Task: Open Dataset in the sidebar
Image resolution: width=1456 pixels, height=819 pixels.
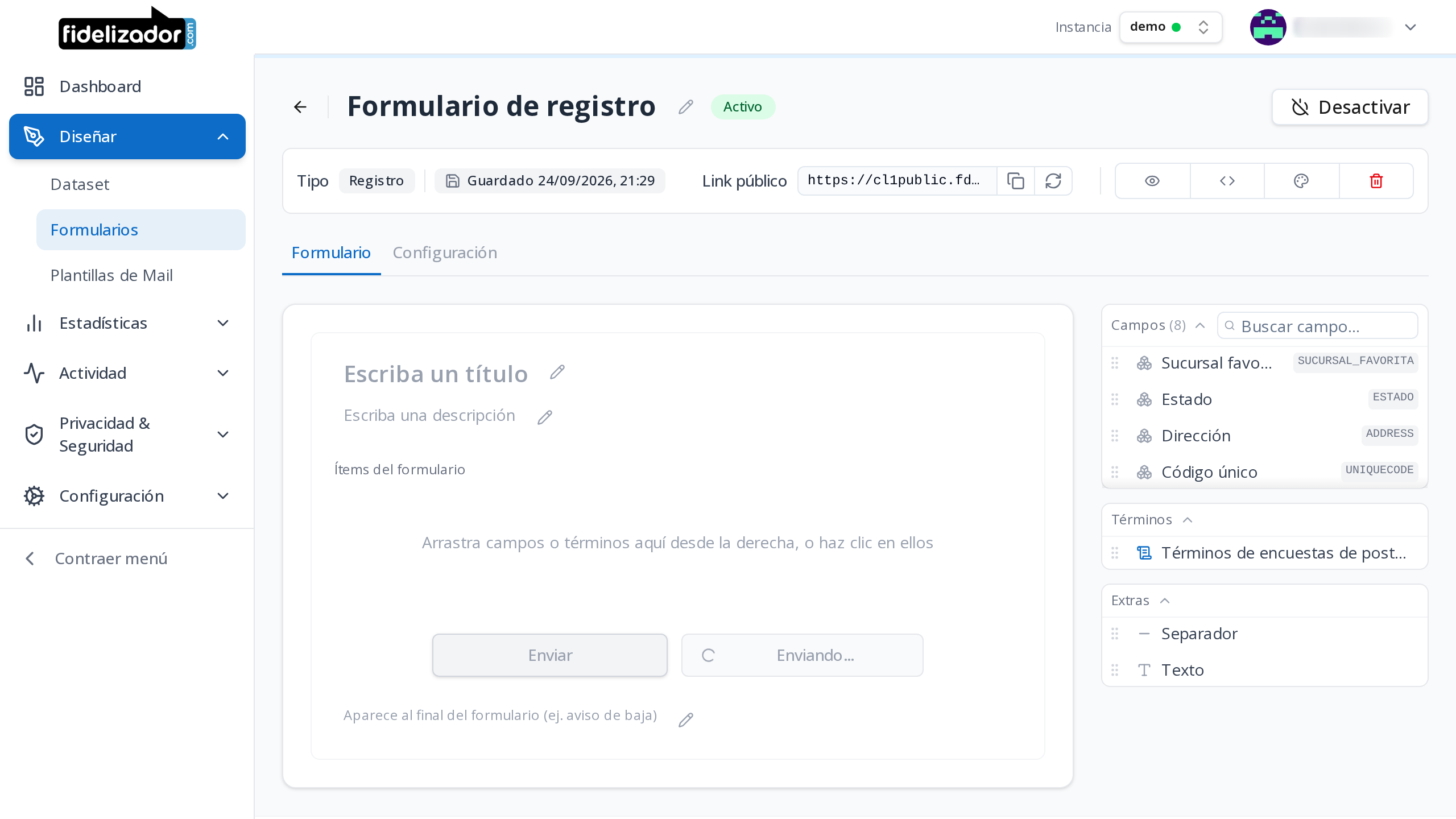Action: tap(141, 184)
